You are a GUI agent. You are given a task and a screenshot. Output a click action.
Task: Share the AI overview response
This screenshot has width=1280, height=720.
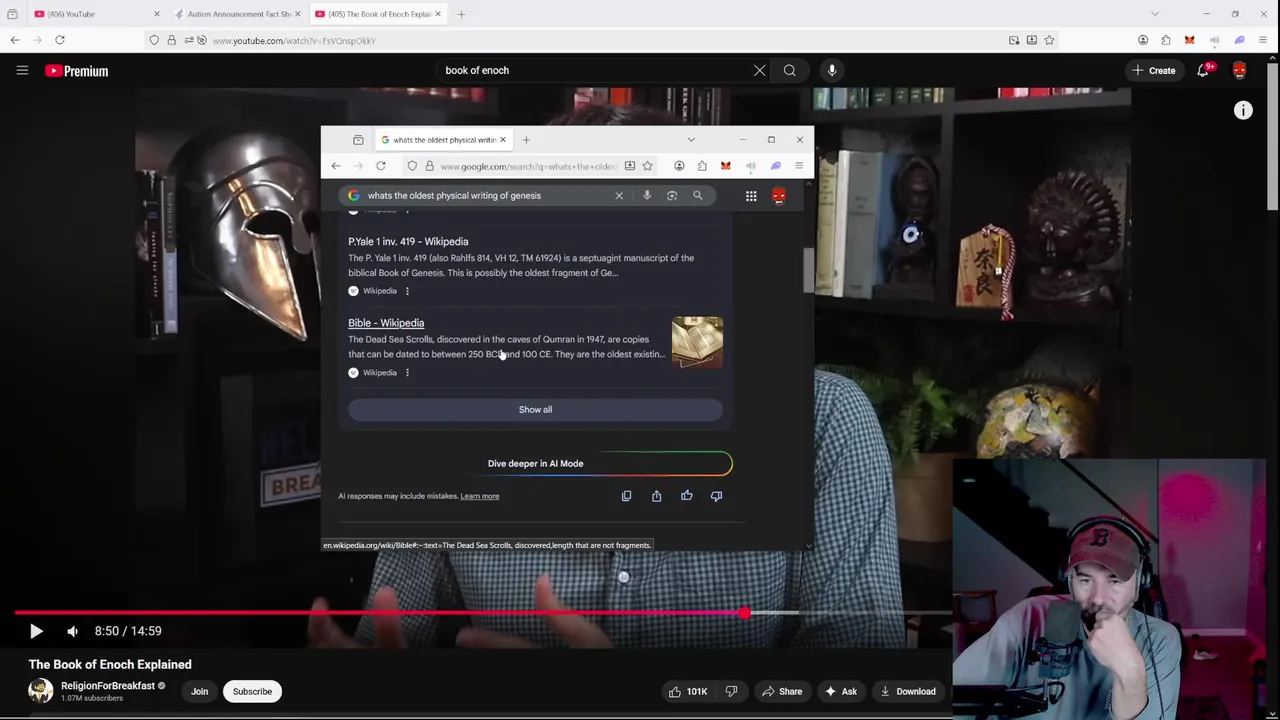pyautogui.click(x=656, y=496)
